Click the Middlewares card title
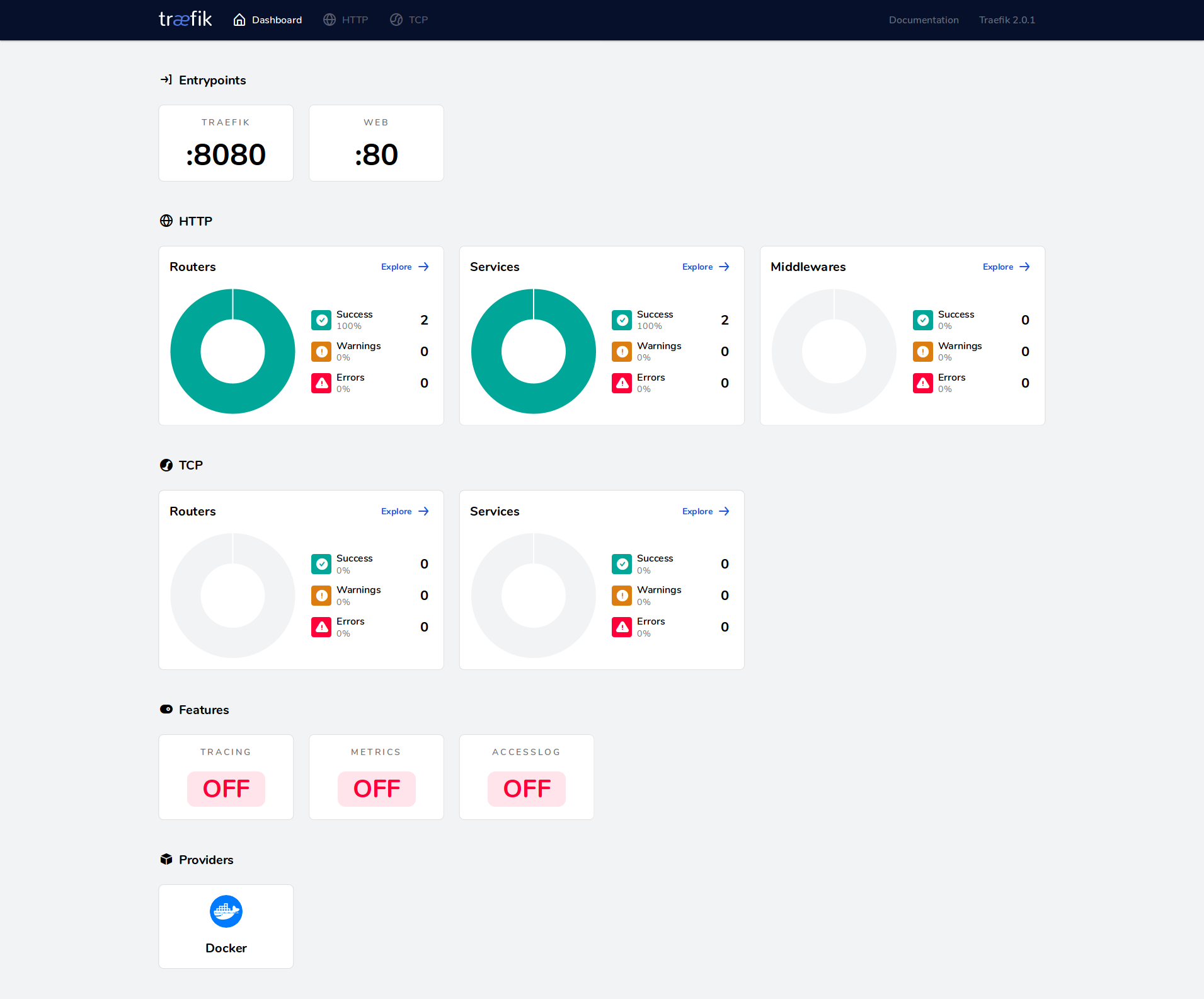 click(808, 267)
